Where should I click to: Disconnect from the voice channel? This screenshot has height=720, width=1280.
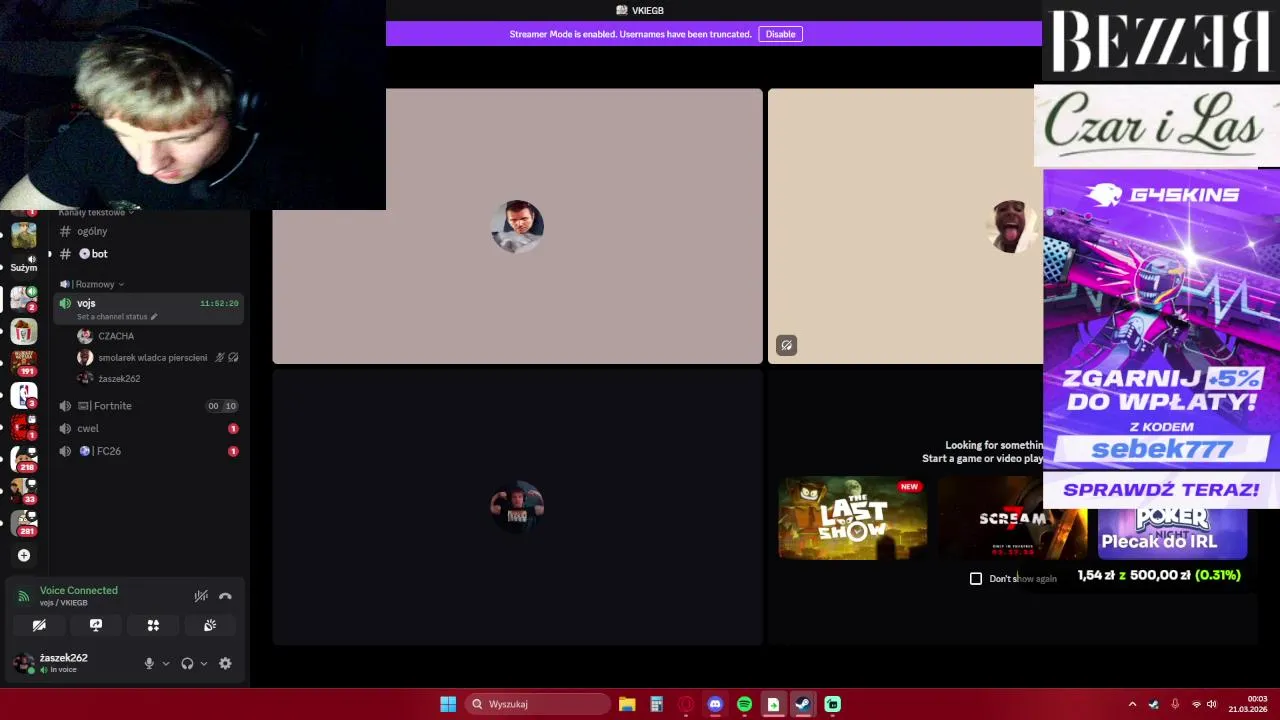pos(225,596)
